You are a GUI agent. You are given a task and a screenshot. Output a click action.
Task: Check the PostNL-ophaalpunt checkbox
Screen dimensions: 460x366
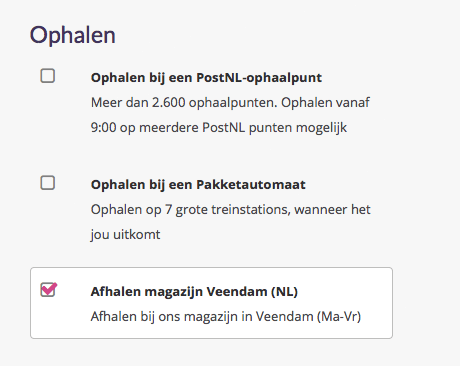[48, 76]
